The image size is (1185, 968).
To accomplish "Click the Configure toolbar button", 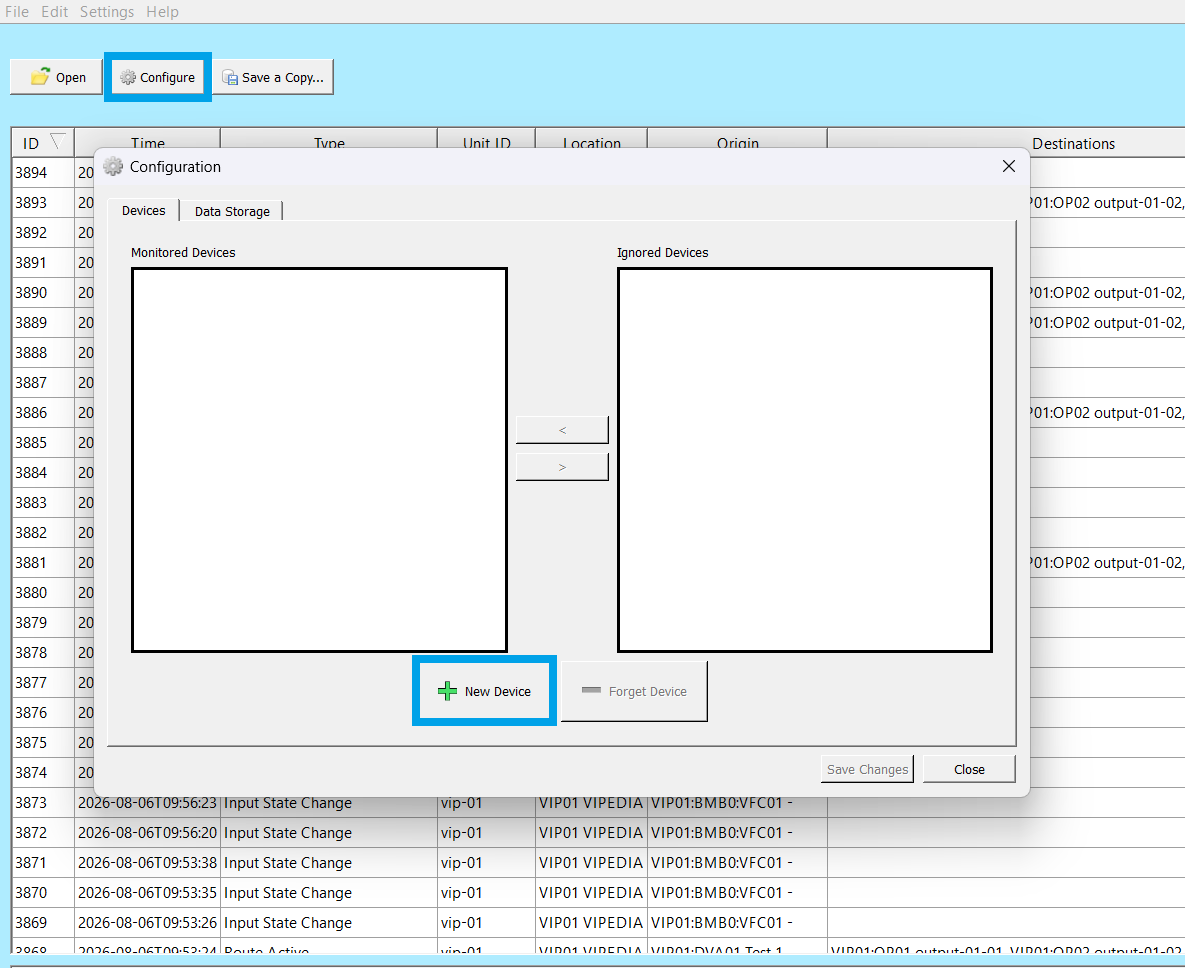I will [158, 77].
